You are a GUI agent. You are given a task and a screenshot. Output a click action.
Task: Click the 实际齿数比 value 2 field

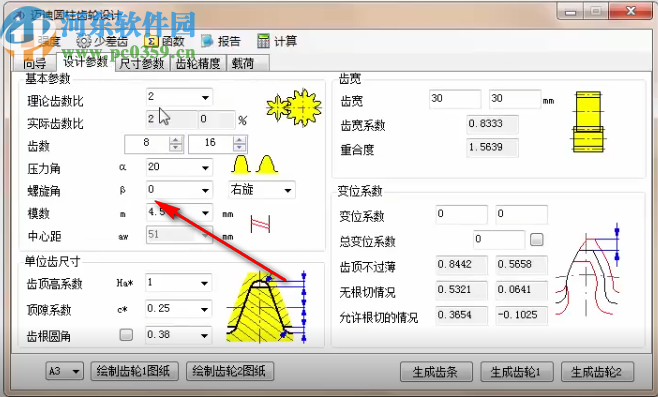(171, 120)
